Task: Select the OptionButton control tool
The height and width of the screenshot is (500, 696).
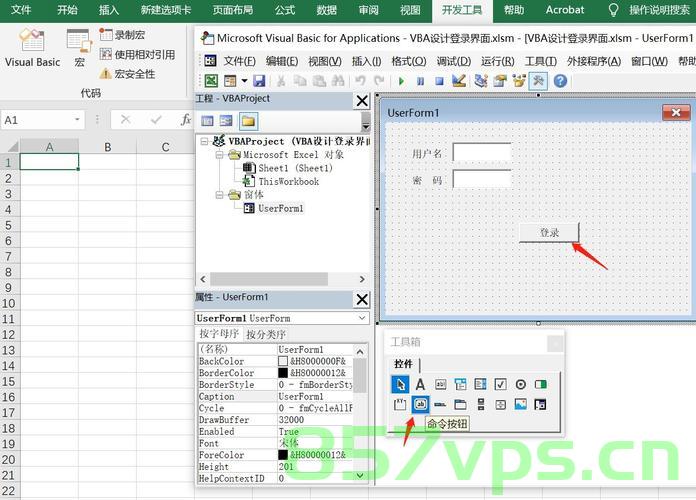Action: click(521, 385)
